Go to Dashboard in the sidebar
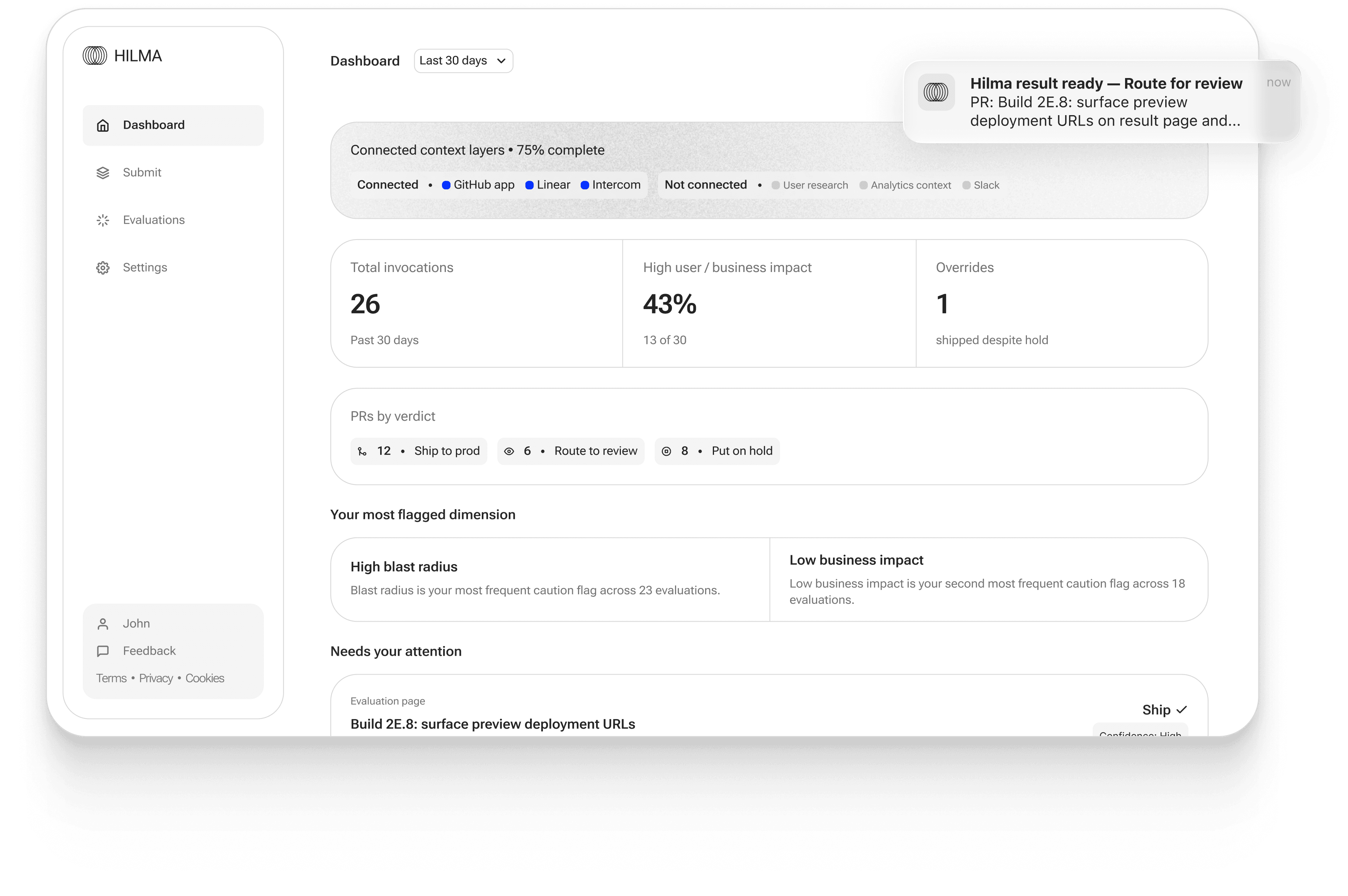The width and height of the screenshot is (1348, 896). point(173,125)
